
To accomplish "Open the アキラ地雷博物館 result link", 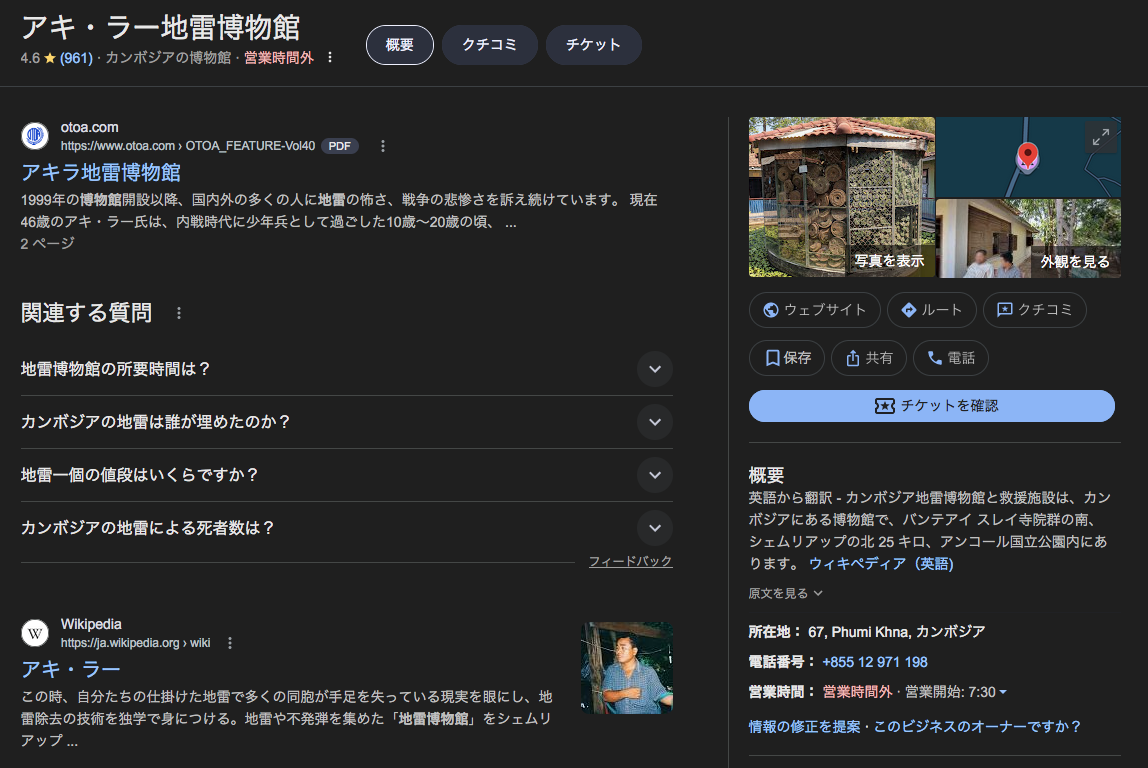I will [x=100, y=172].
